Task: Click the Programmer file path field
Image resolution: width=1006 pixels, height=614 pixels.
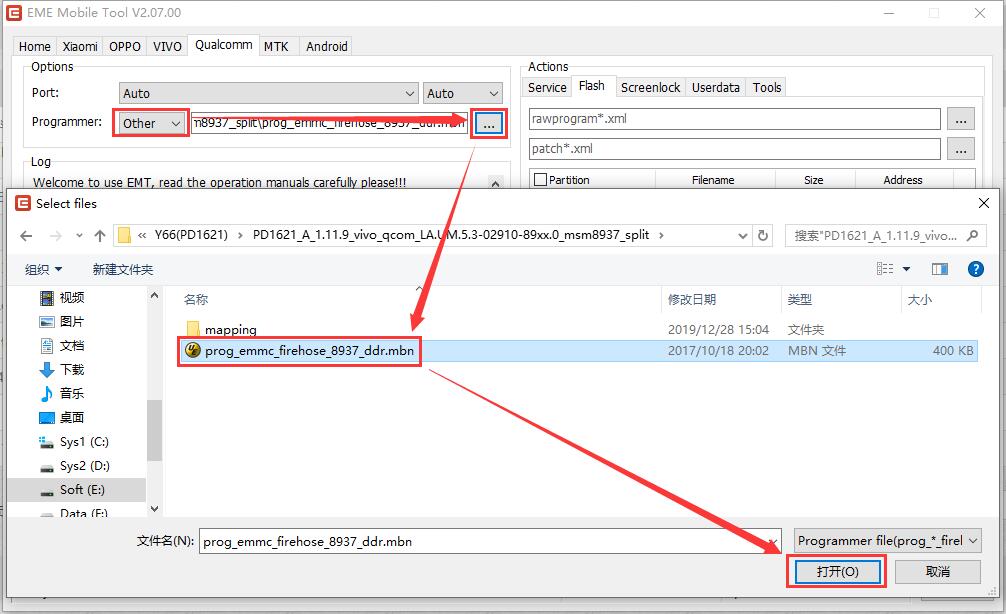Action: (329, 123)
